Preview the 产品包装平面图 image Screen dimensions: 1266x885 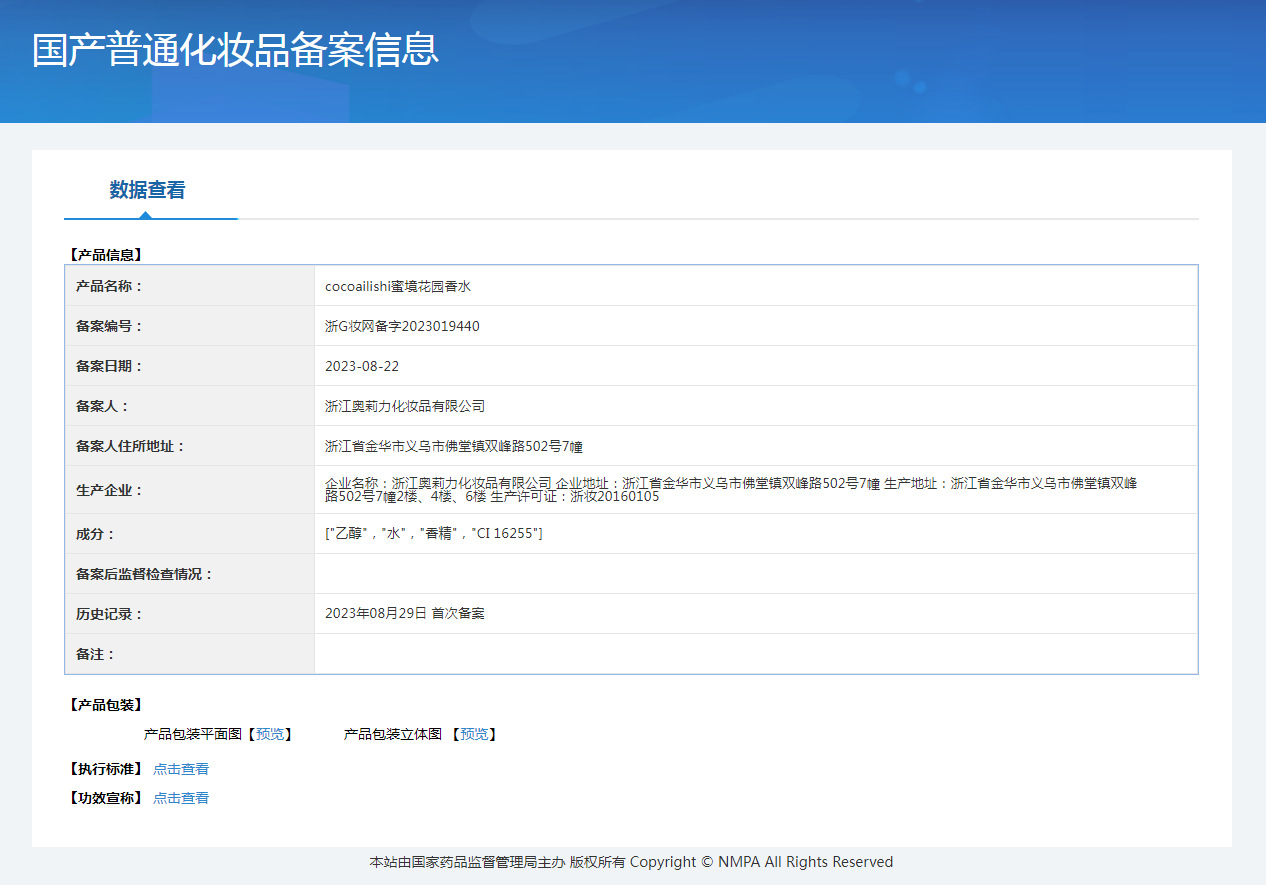point(270,734)
